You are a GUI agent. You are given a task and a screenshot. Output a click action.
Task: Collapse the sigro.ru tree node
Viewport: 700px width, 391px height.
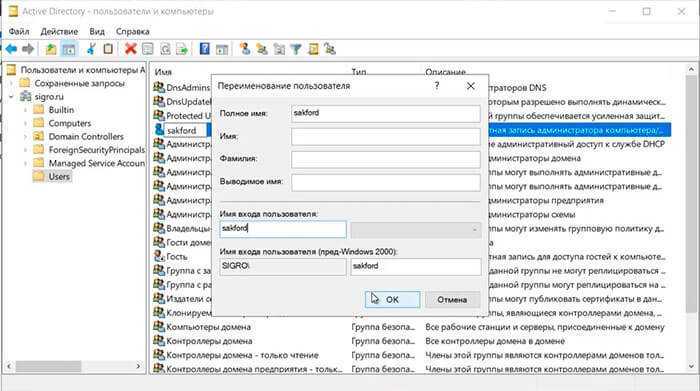(12, 96)
